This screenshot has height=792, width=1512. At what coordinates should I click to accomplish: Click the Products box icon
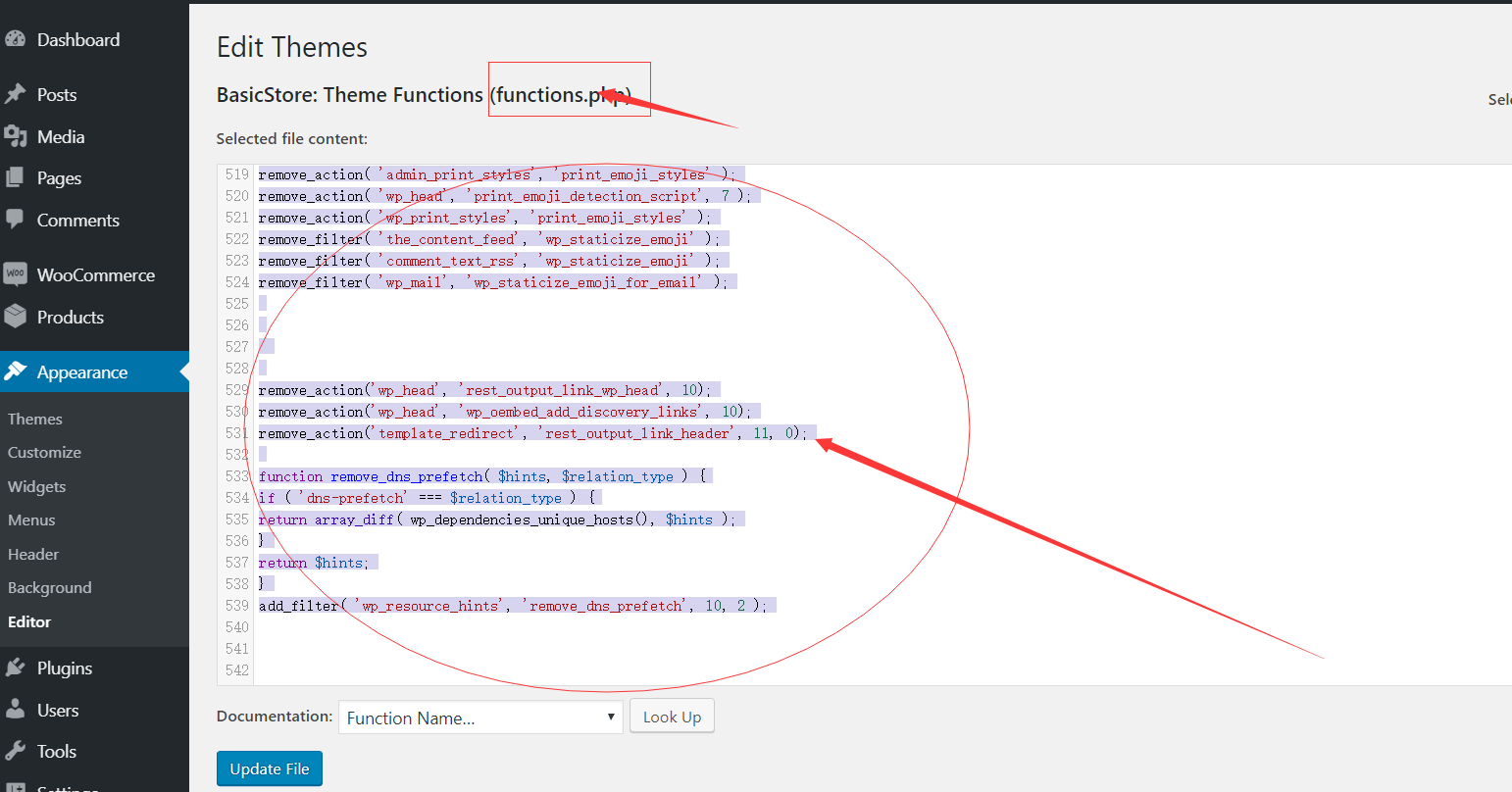[x=16, y=318]
